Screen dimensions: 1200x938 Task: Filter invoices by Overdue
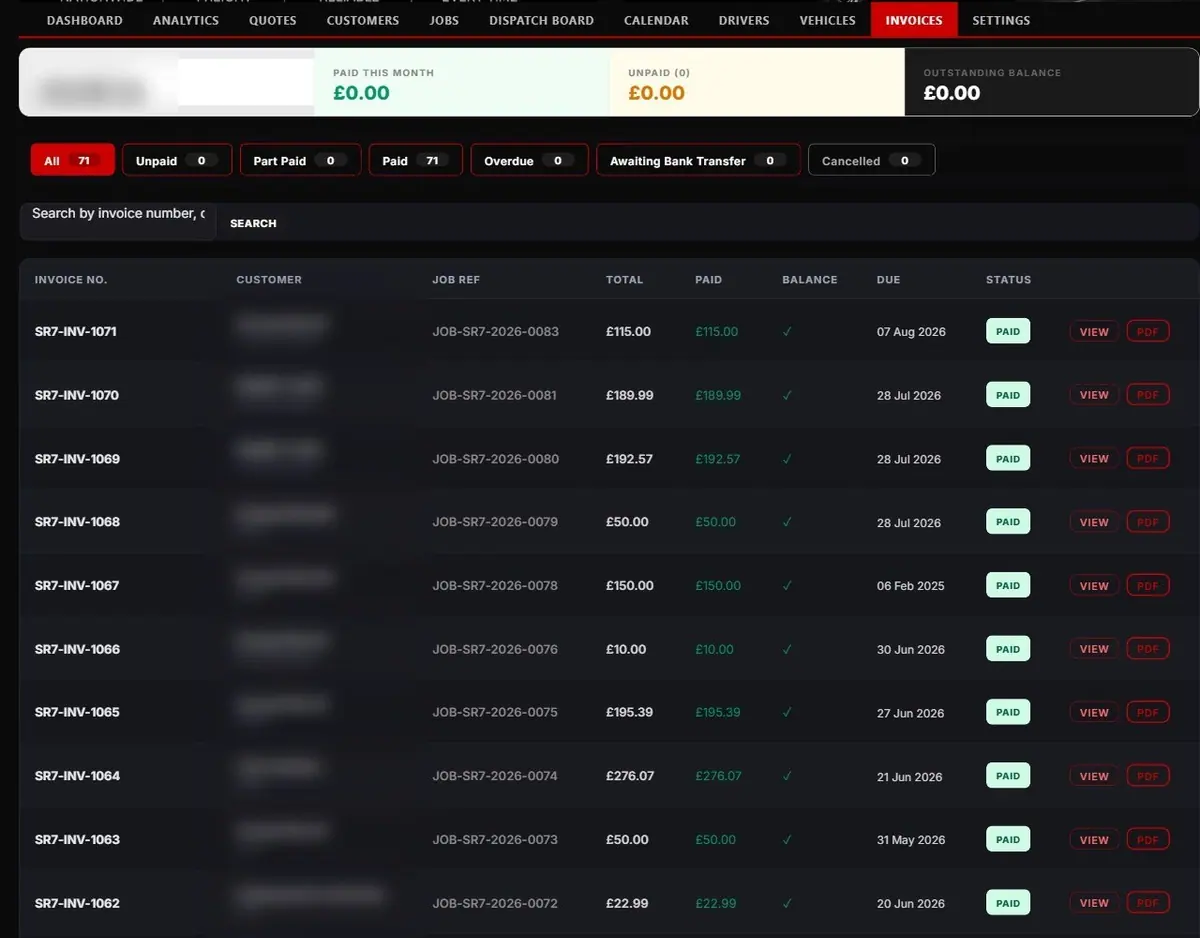coord(529,160)
